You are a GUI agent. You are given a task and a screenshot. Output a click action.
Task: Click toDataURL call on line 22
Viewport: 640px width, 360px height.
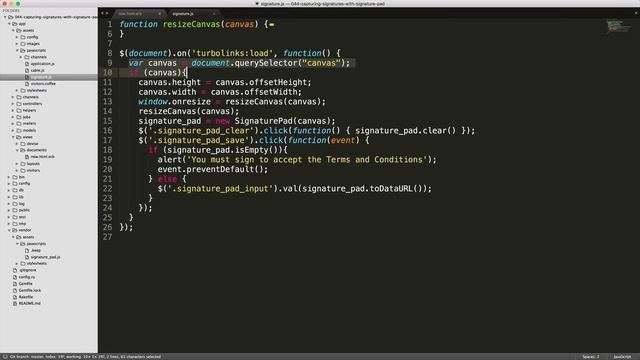(393, 189)
